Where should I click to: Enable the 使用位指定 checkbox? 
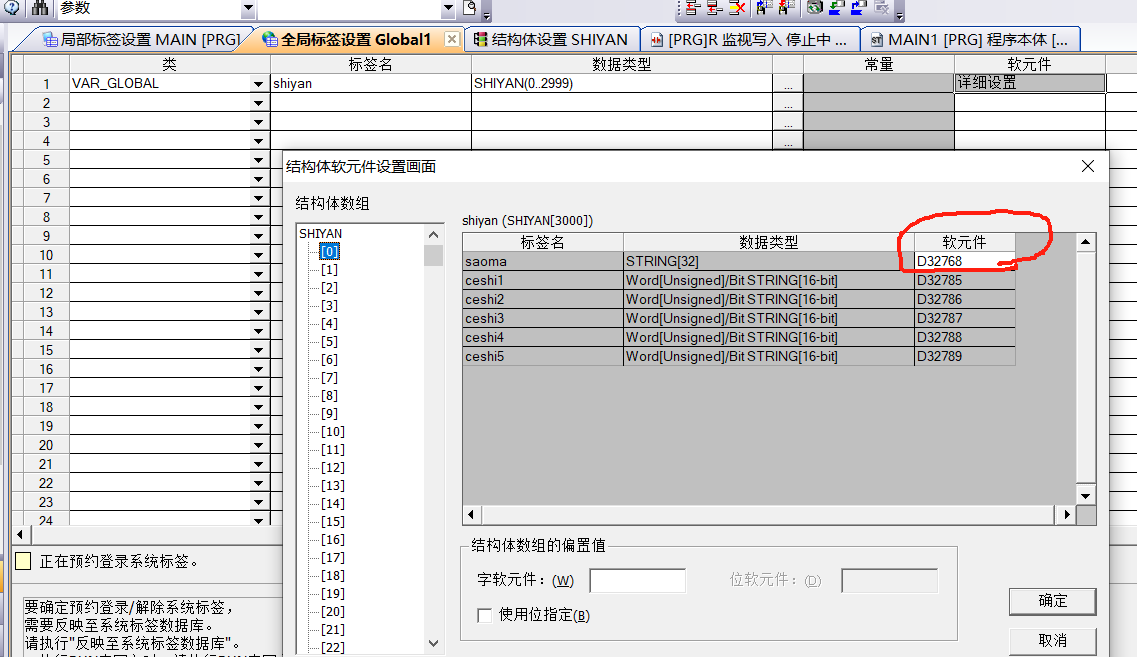point(485,615)
